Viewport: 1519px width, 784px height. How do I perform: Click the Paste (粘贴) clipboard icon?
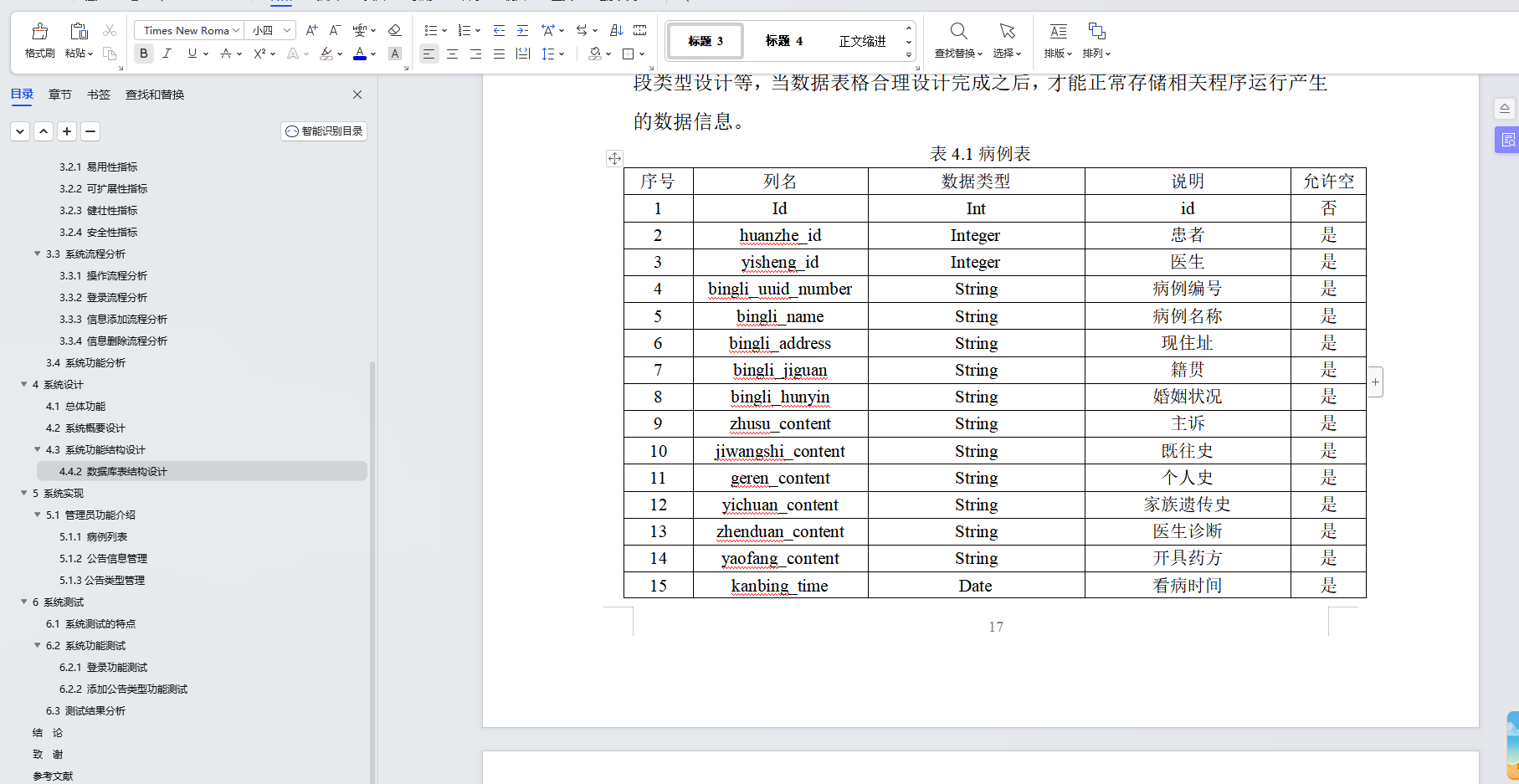(79, 32)
